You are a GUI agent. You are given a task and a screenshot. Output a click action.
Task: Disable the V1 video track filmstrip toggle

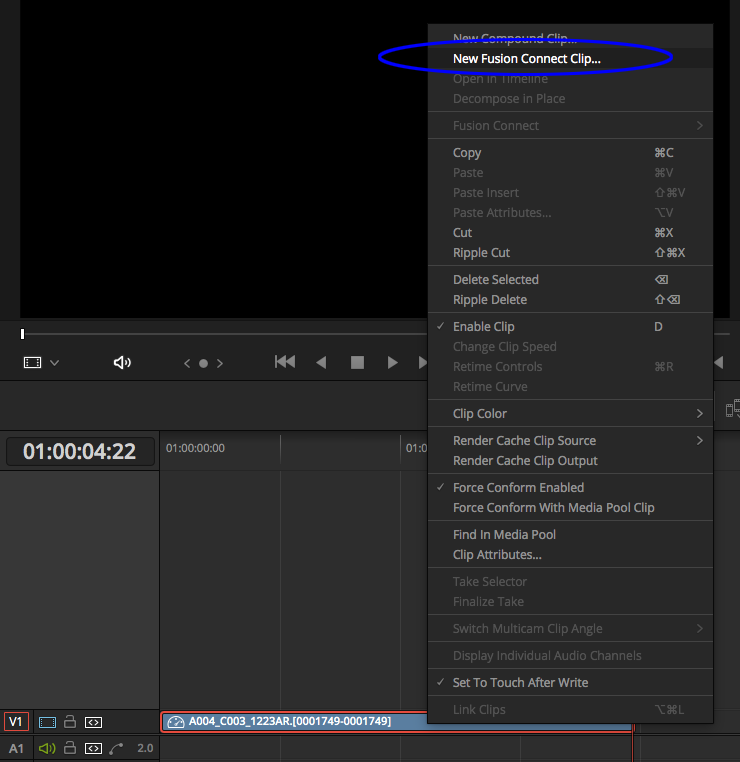(x=47, y=721)
